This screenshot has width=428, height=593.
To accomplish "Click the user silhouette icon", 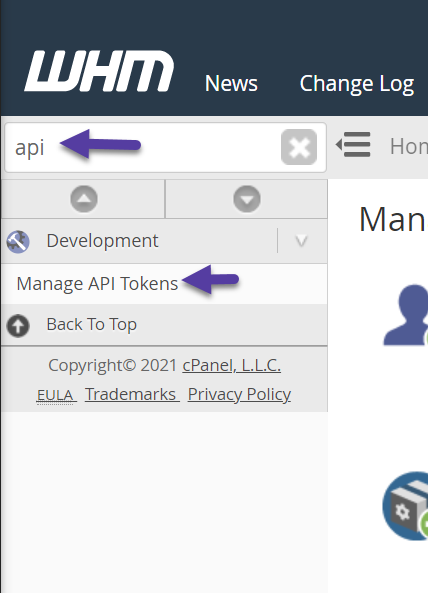I will click(406, 315).
